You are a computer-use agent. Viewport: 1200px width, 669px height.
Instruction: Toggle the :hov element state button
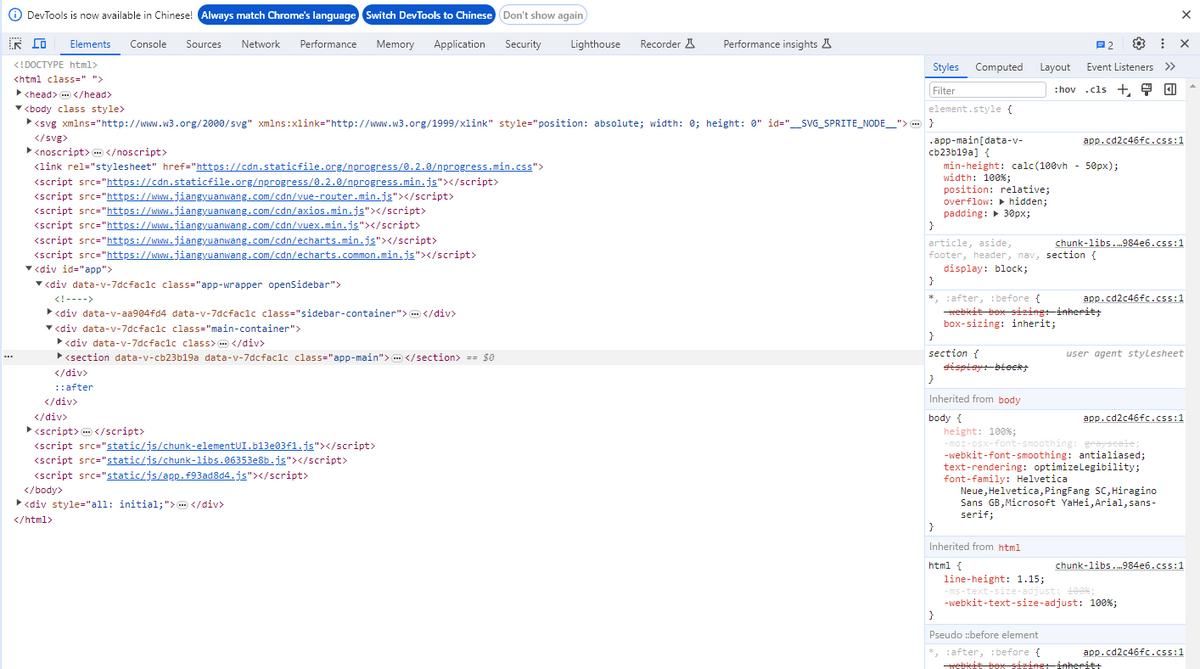tap(1065, 89)
